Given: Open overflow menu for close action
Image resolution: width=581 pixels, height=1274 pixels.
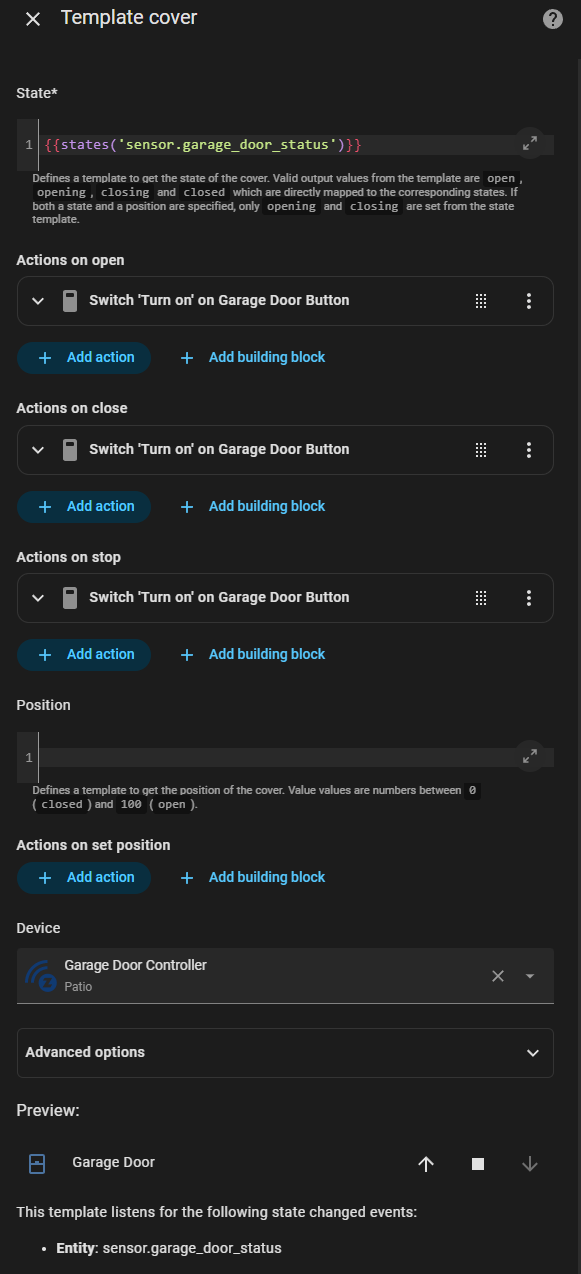Looking at the screenshot, I should 529,450.
